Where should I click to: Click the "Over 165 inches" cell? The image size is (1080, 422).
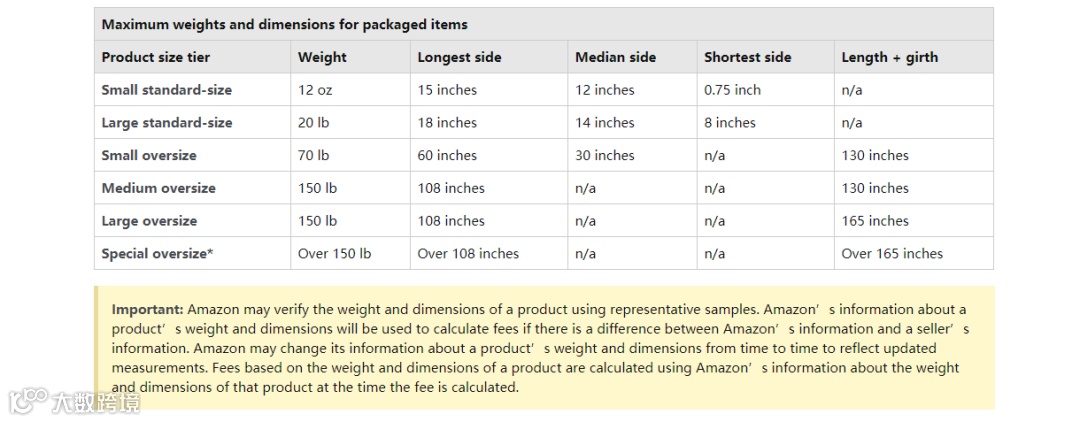[892, 254]
